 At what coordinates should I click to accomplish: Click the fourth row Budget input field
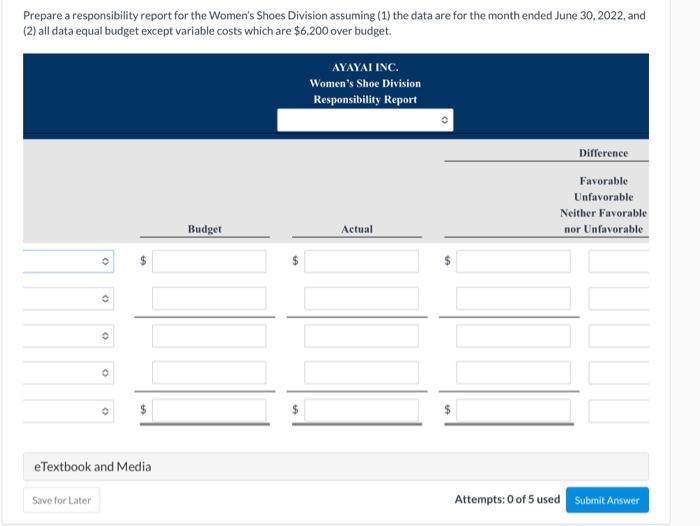click(x=209, y=373)
